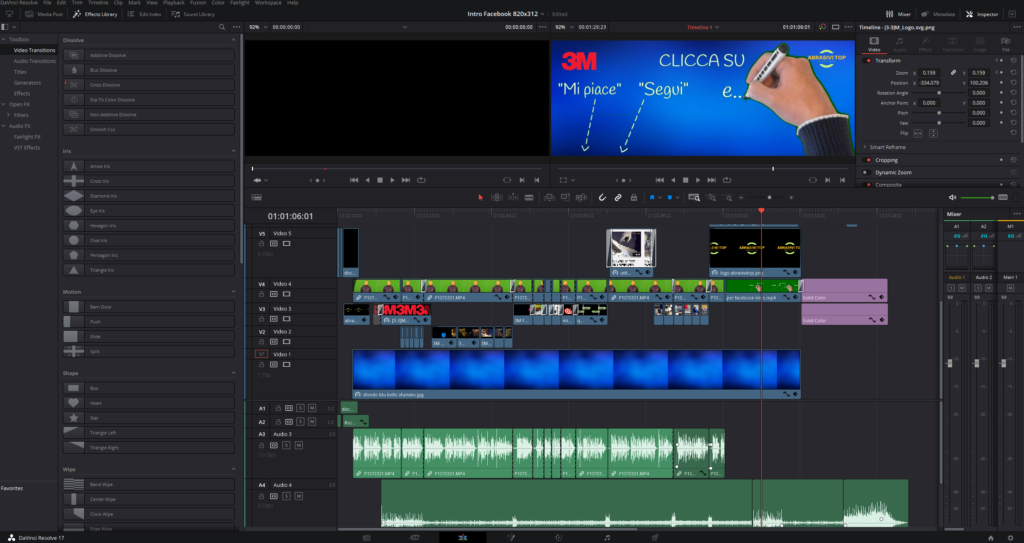Open the Timeline View Options icon
This screenshot has height=543, width=1024.
click(x=257, y=197)
